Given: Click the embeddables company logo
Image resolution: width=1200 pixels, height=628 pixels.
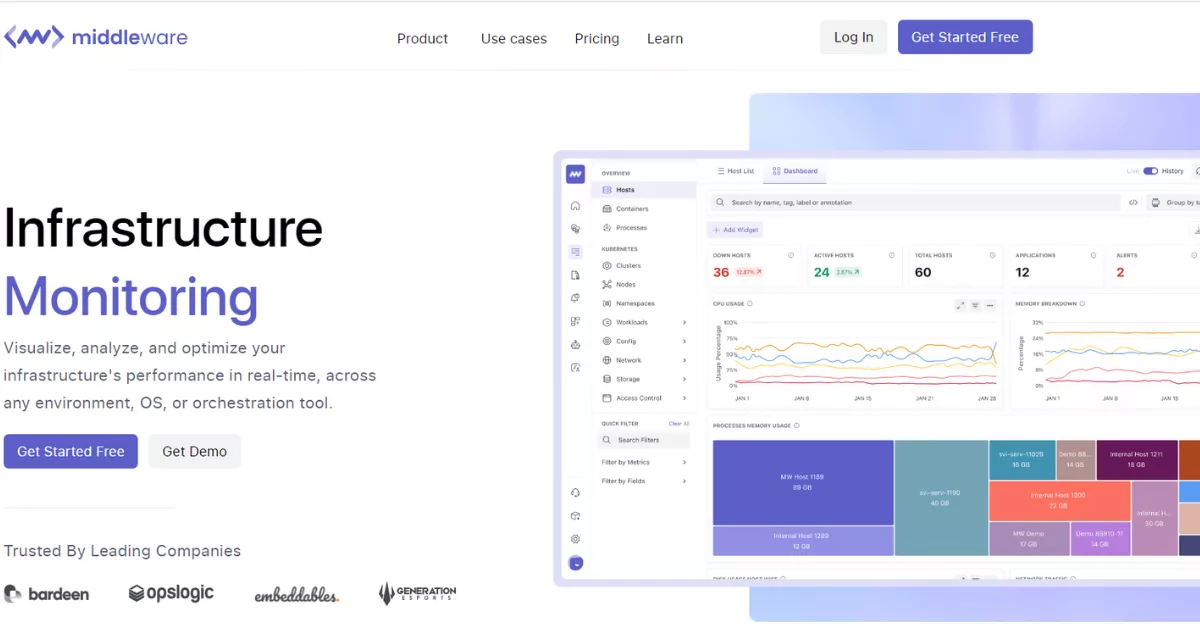Looking at the screenshot, I should tap(296, 595).
